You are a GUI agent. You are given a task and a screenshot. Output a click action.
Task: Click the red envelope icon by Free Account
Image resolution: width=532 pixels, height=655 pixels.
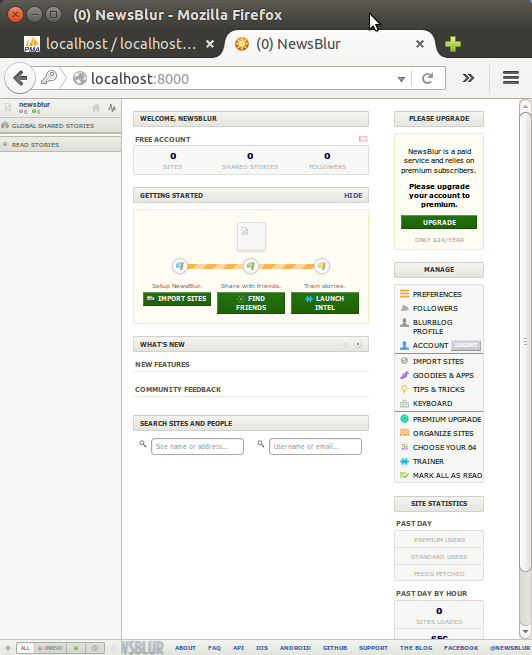tap(363, 139)
